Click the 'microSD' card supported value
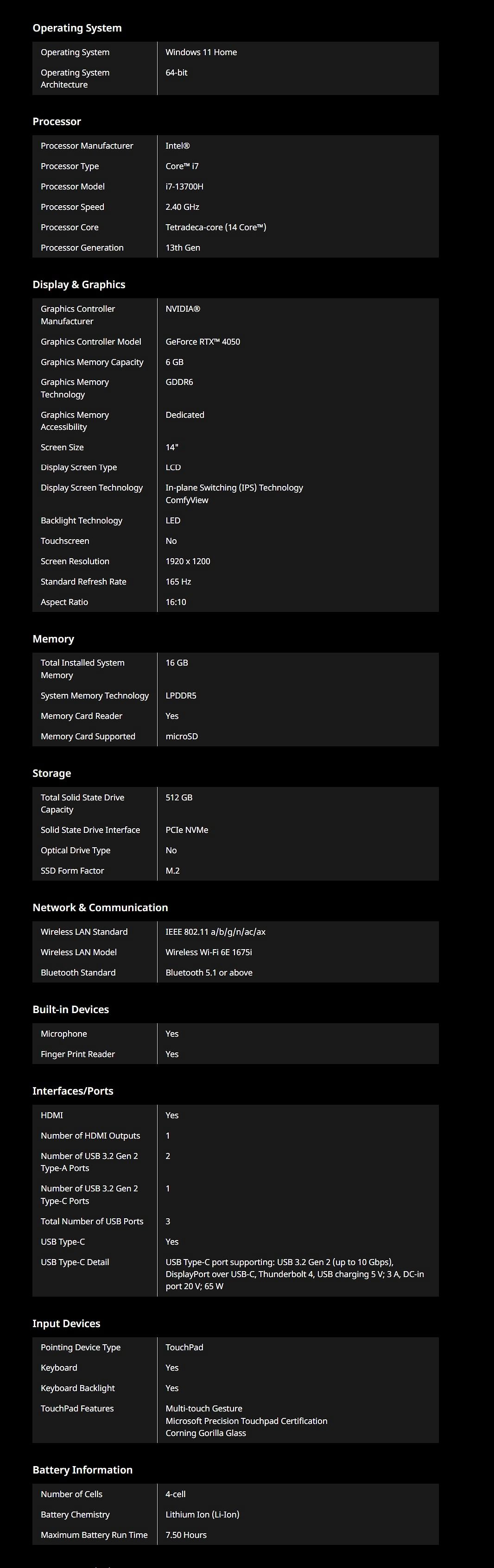 182,737
